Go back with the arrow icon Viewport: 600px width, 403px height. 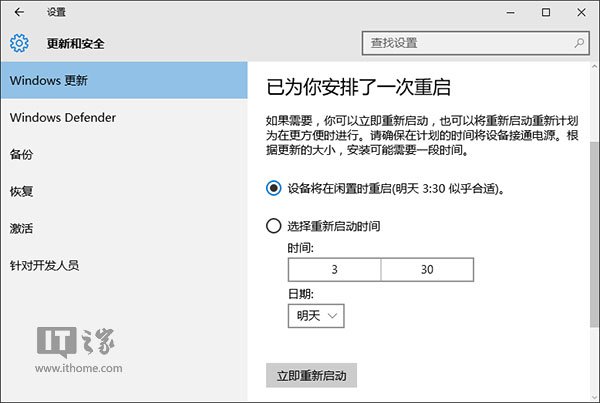pyautogui.click(x=19, y=12)
